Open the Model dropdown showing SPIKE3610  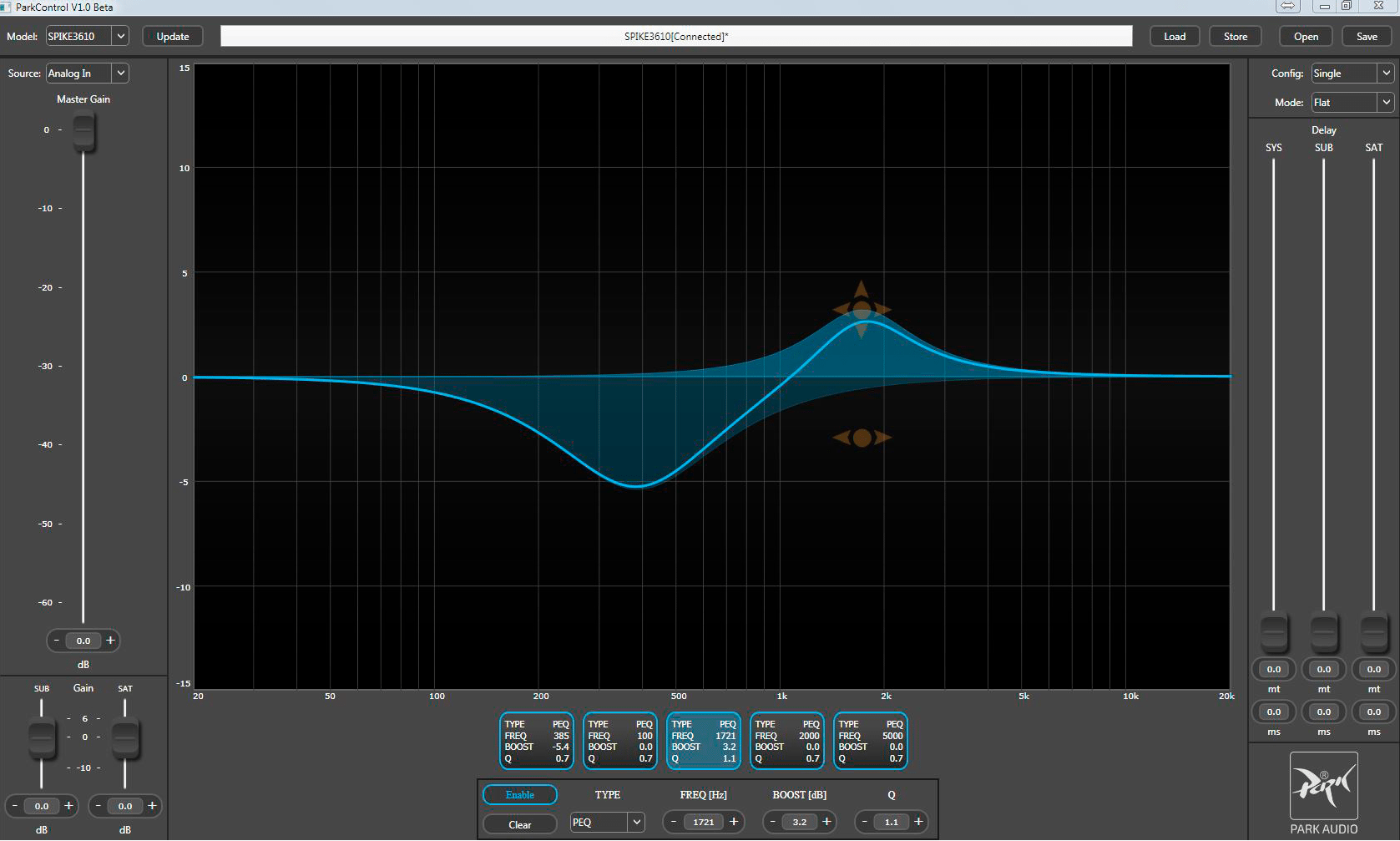(x=87, y=37)
